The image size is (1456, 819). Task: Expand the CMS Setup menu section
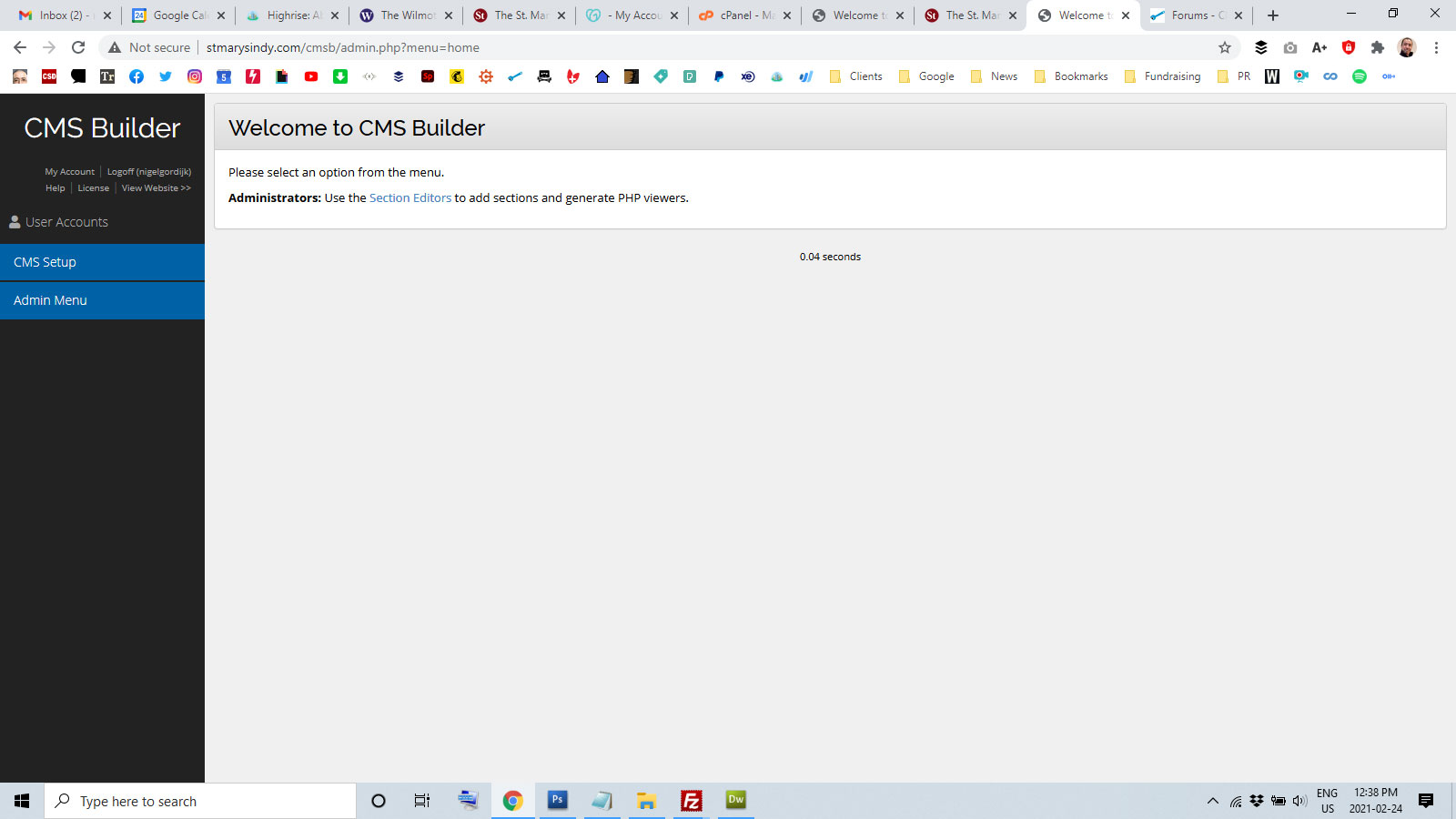45,262
